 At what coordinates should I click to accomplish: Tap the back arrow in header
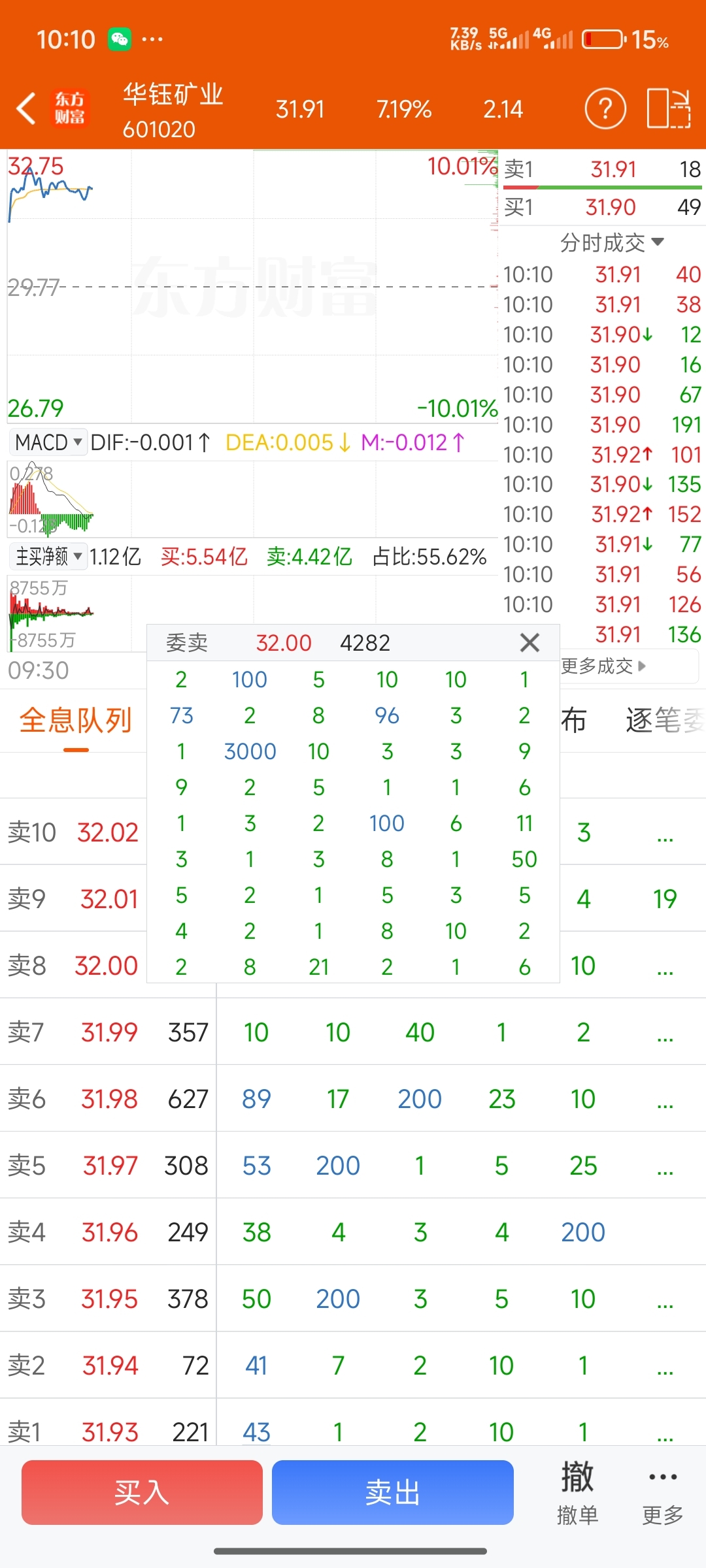point(26,108)
